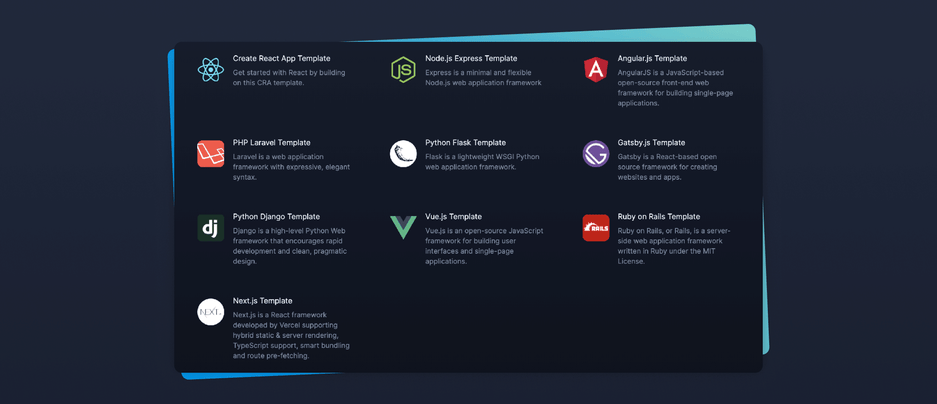Click the Angular shield logo icon
The image size is (937, 404).
pyautogui.click(x=595, y=69)
